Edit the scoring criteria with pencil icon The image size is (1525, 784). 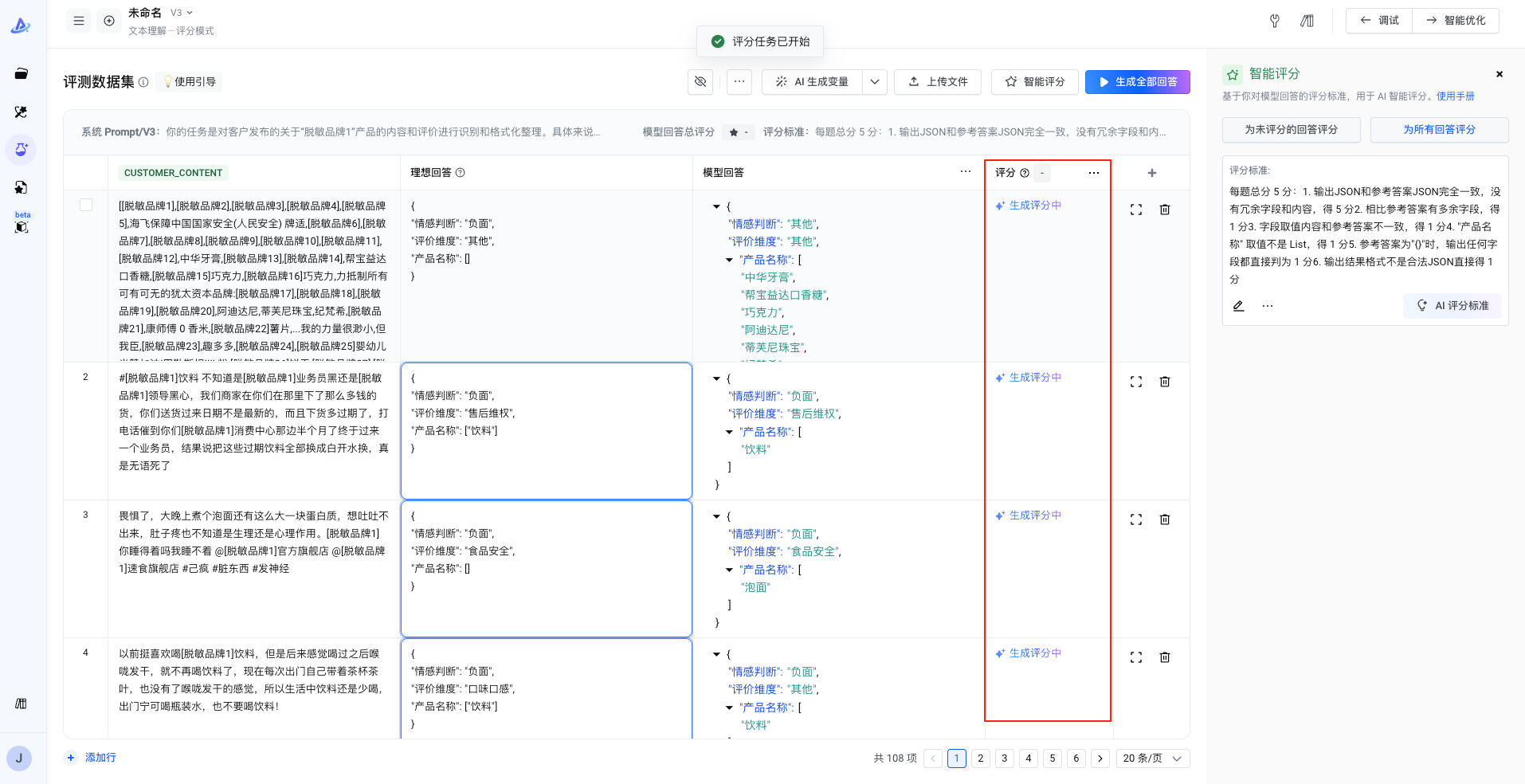1238,306
